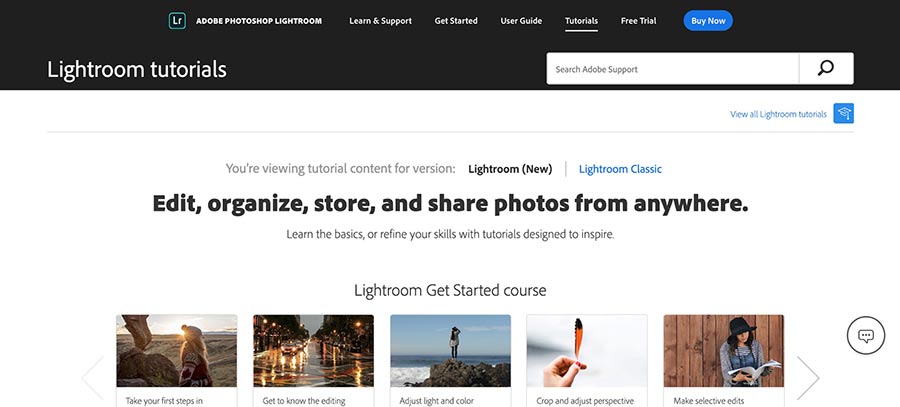Open hand holding feather thumbnail
Image resolution: width=900 pixels, height=407 pixels.
tap(587, 351)
